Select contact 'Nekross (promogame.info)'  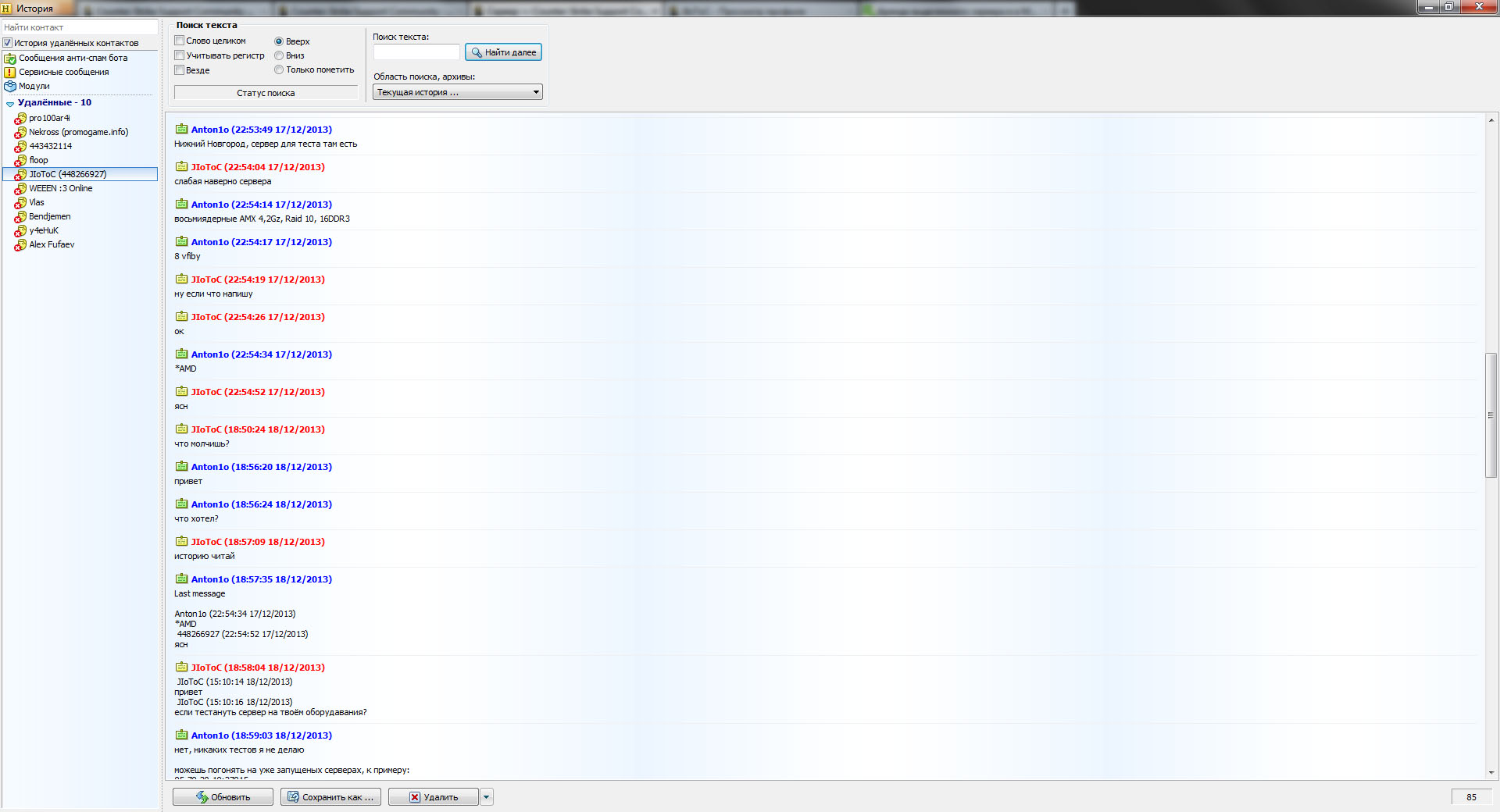pyautogui.click(x=79, y=132)
